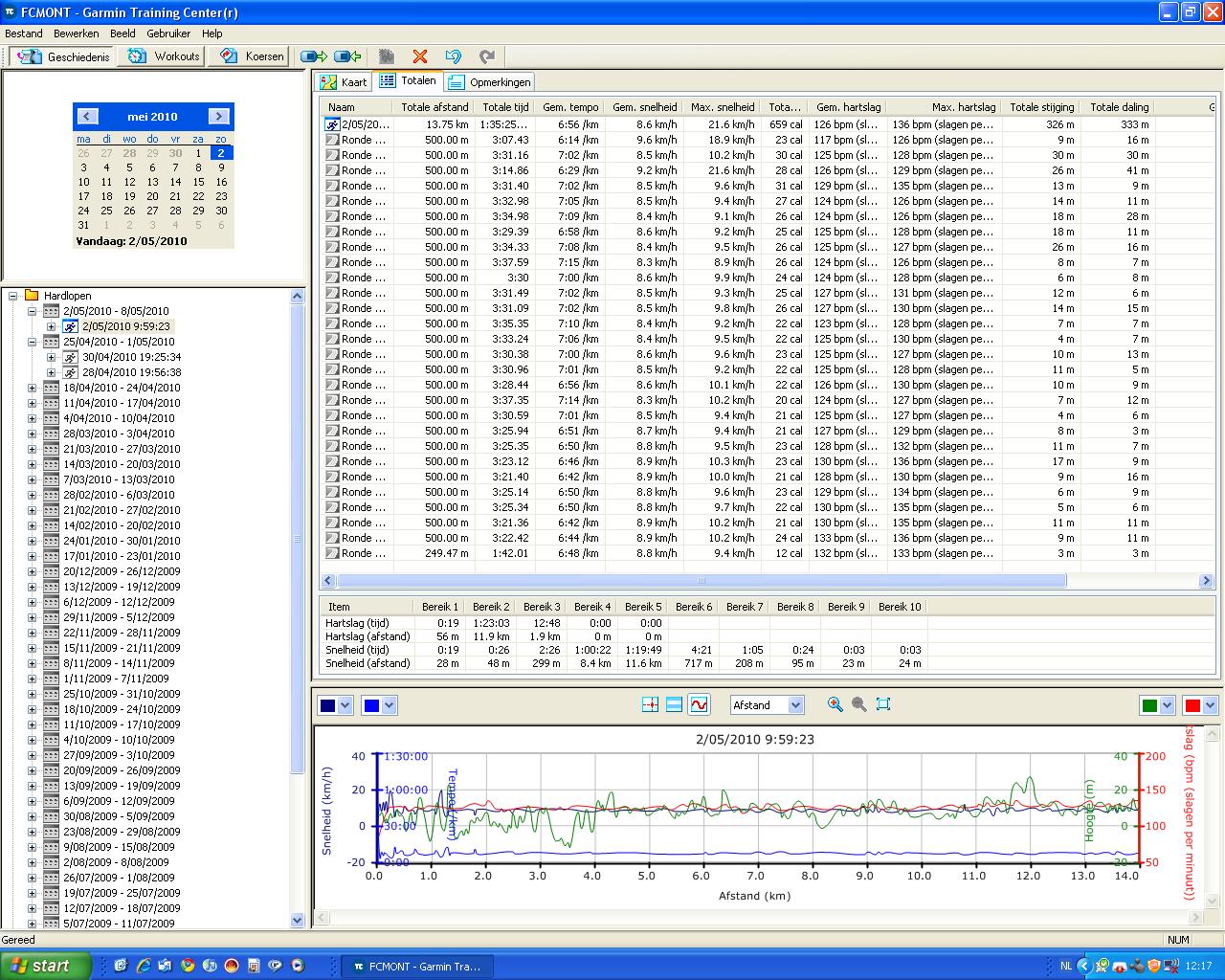This screenshot has height=980, width=1225.
Task: Click the chart zoom out magnifier
Action: pos(859,704)
